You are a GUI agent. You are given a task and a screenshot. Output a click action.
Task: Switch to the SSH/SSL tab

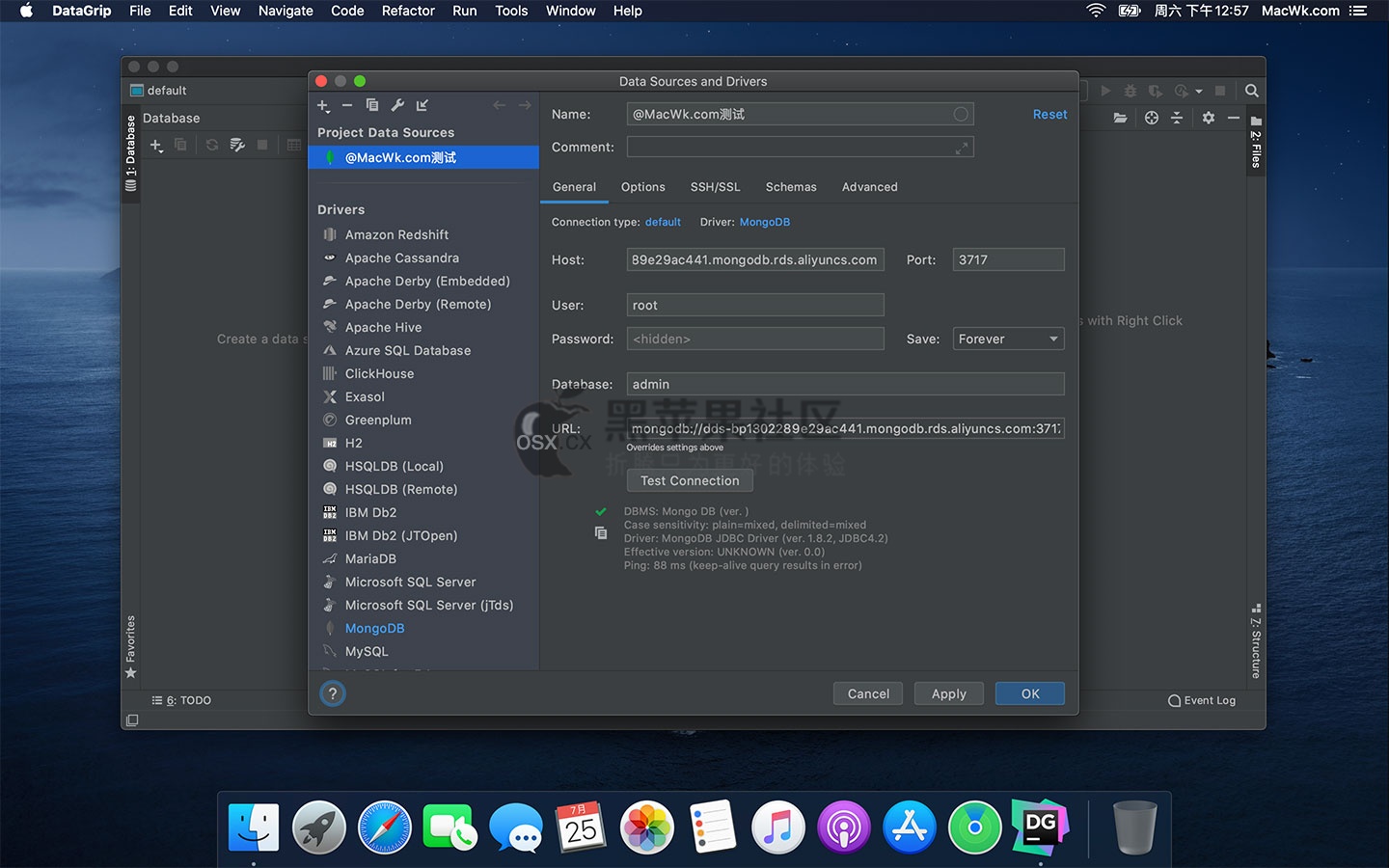click(716, 187)
